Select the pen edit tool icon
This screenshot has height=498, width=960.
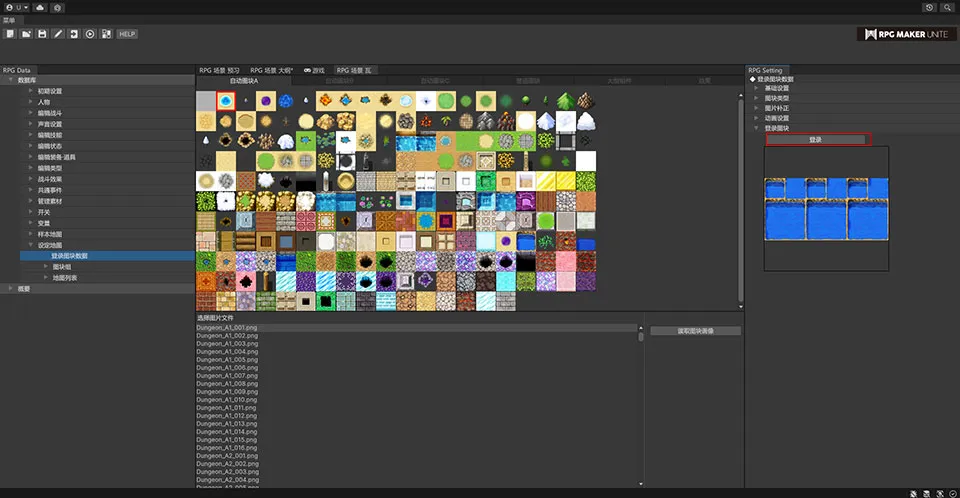[58, 34]
